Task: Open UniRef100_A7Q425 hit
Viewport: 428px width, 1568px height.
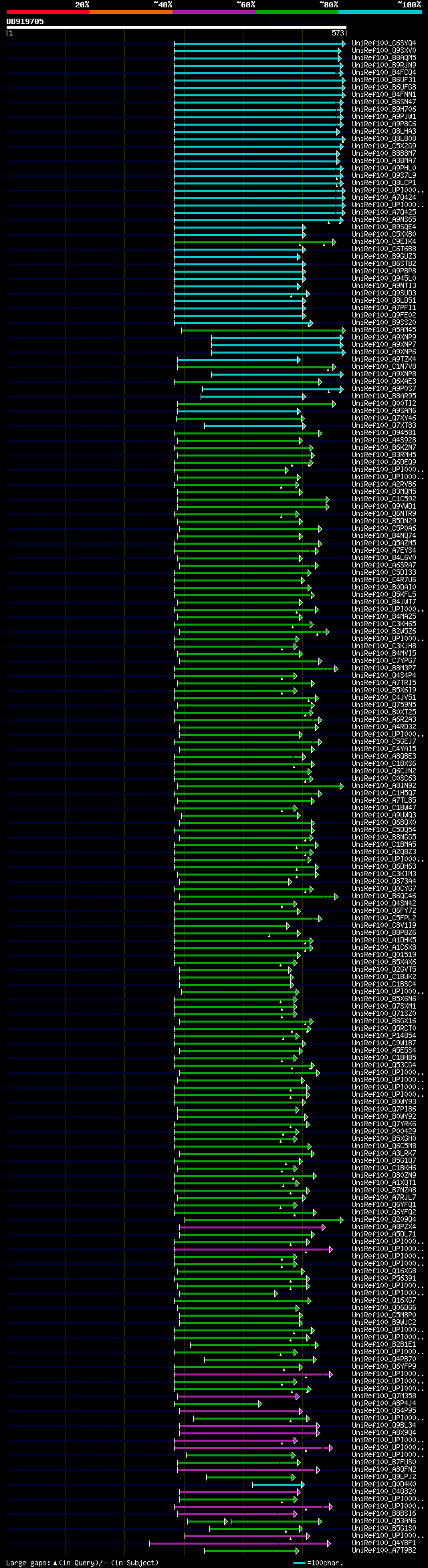Action: point(384,213)
